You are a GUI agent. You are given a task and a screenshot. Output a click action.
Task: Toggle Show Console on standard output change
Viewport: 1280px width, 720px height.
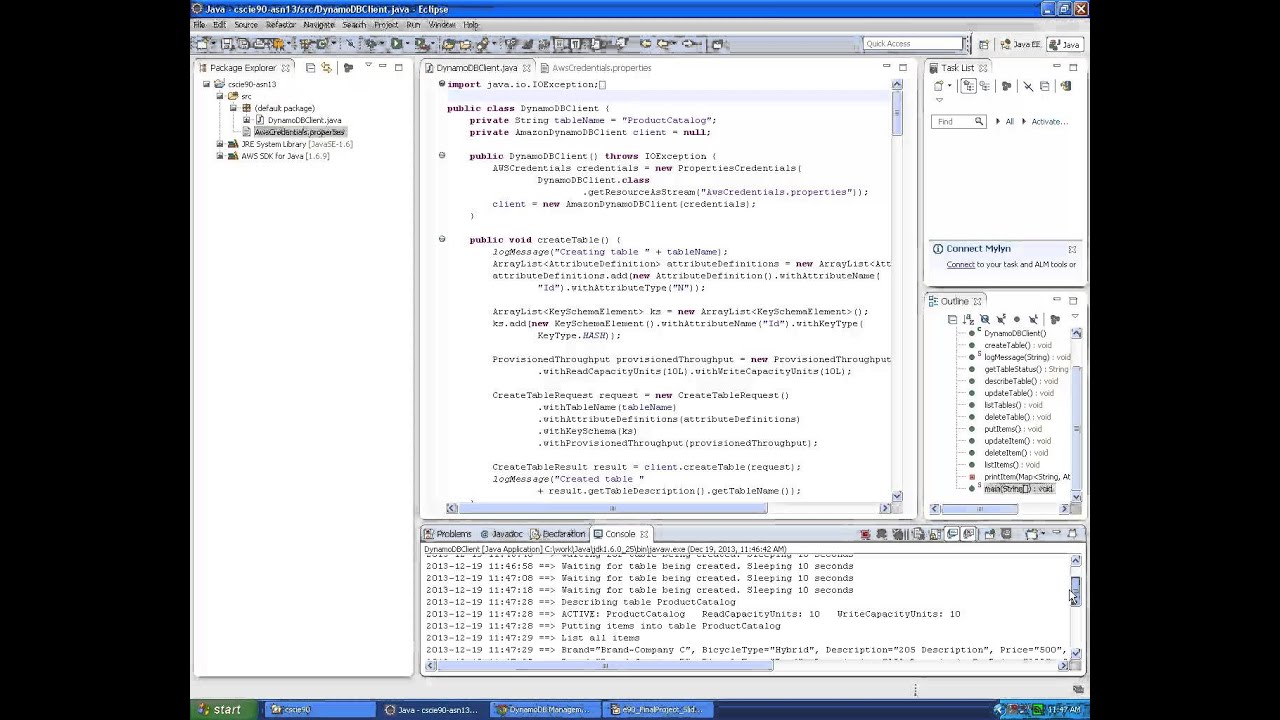click(x=951, y=534)
